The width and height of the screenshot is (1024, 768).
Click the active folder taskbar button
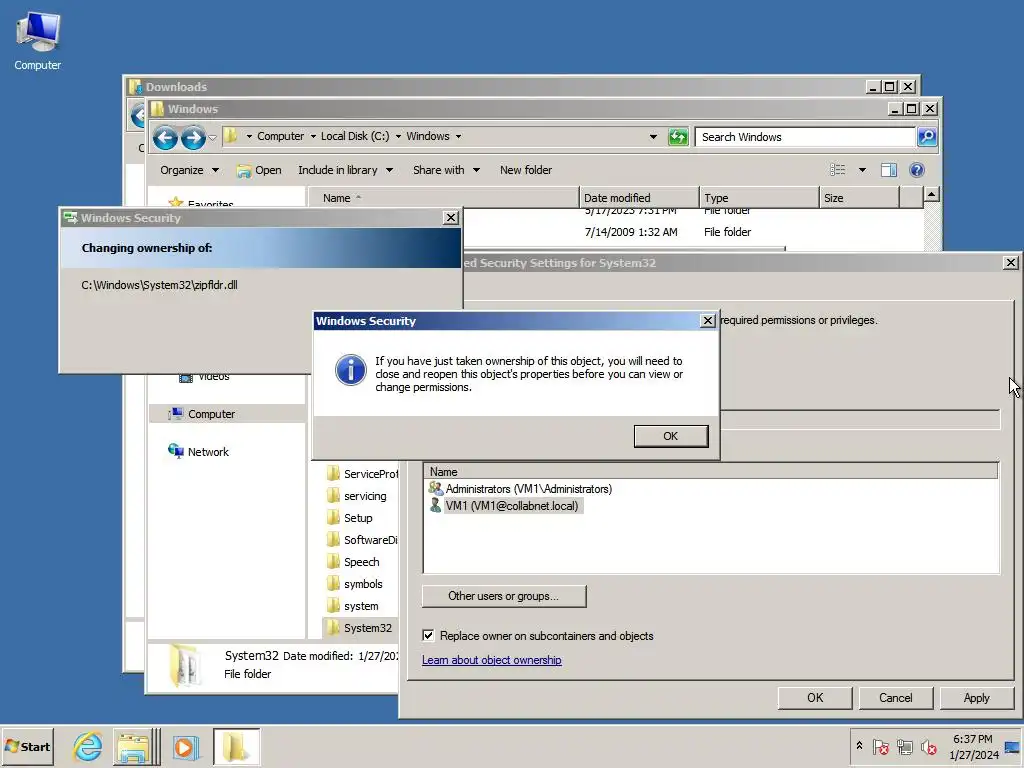coord(236,746)
